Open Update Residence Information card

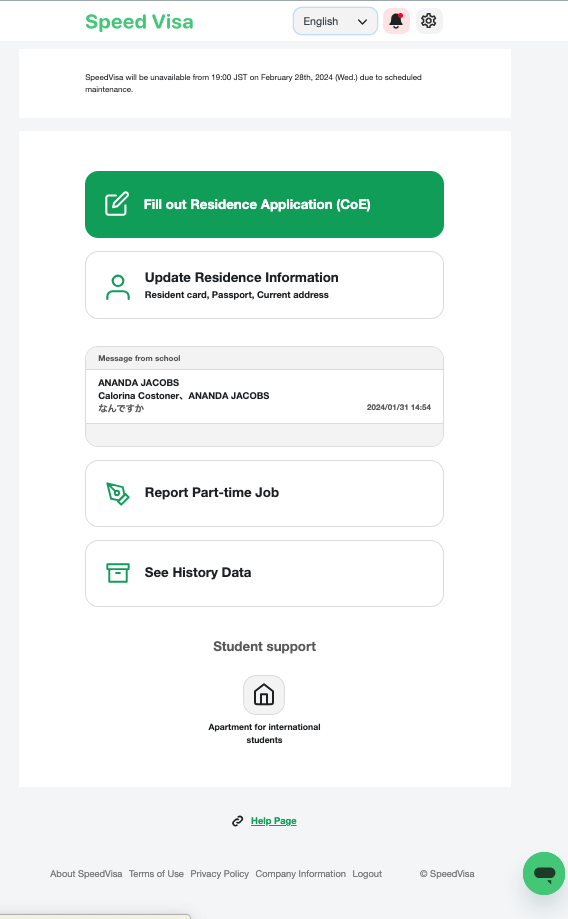(x=264, y=285)
